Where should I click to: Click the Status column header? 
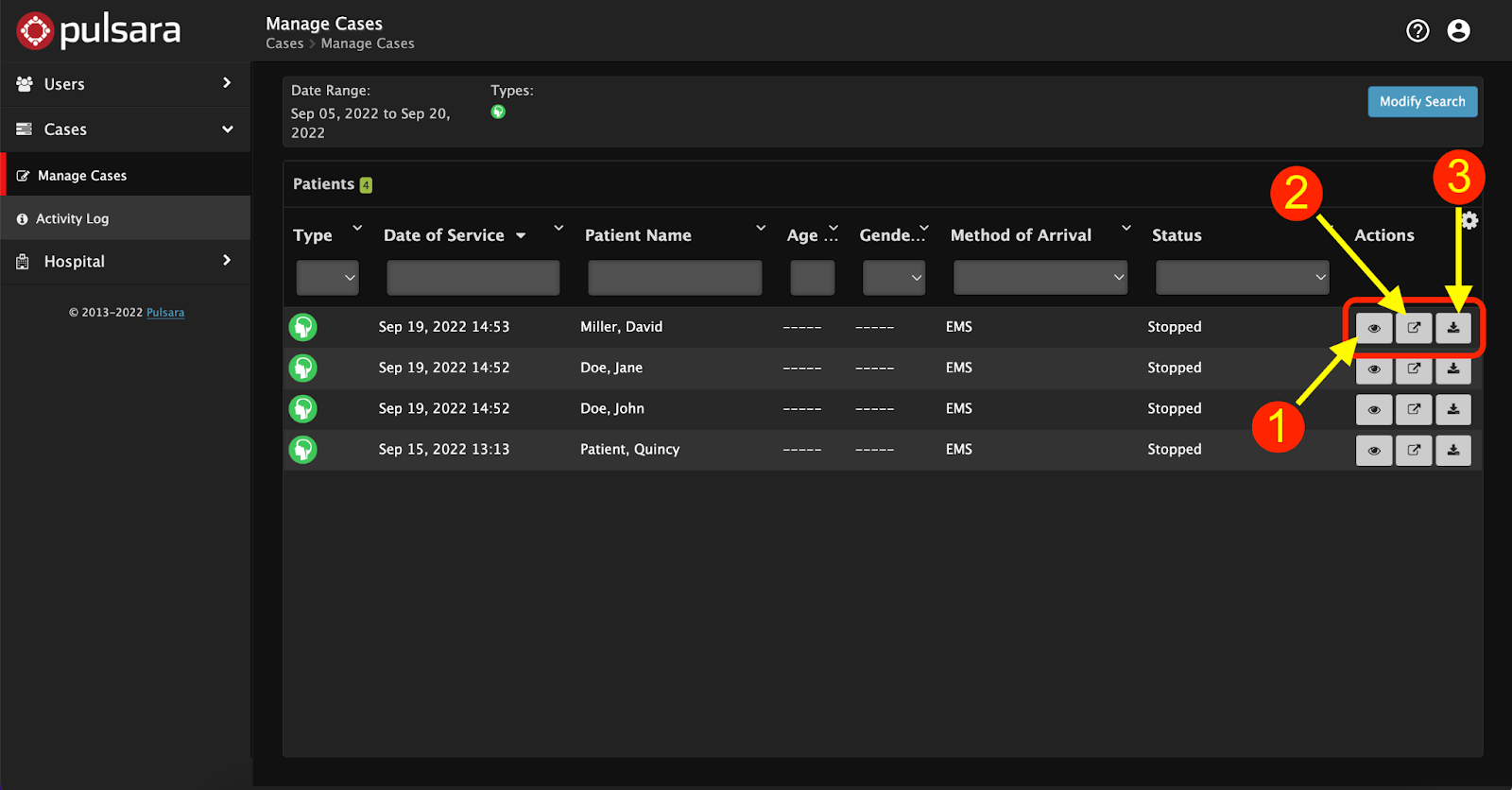click(1177, 235)
